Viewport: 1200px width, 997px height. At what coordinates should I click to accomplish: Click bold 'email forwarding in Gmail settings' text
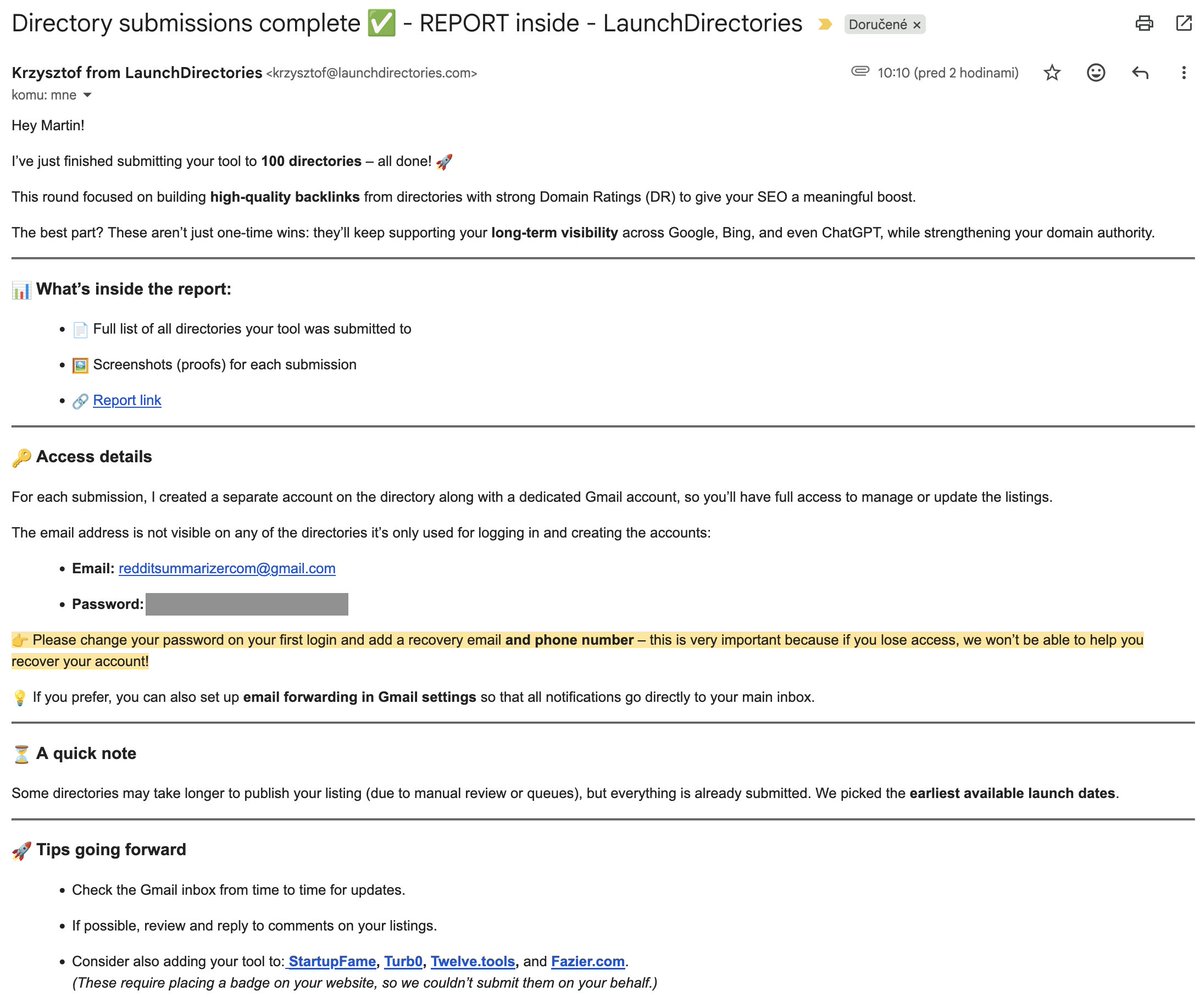click(360, 697)
